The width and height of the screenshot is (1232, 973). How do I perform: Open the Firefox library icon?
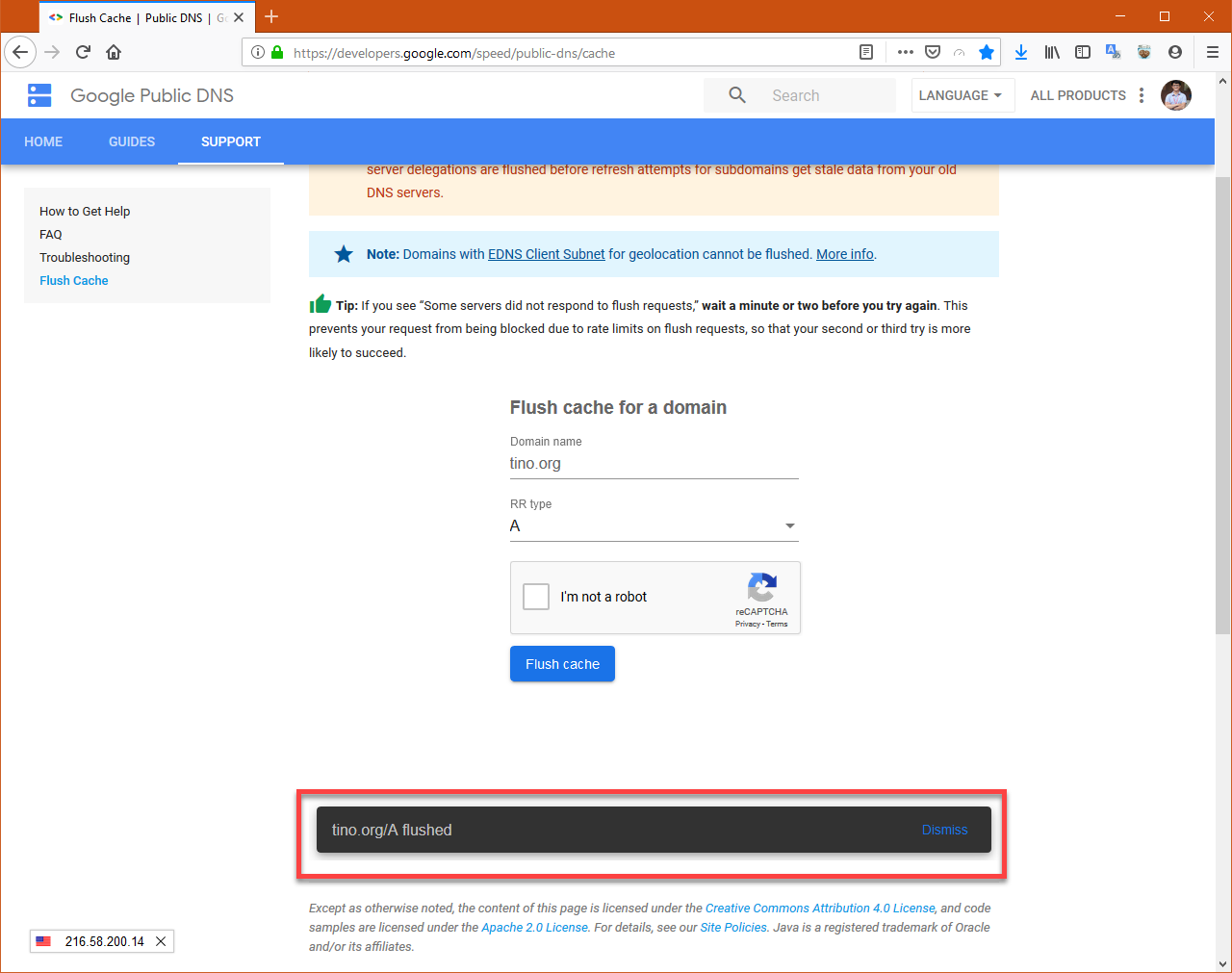1052,53
